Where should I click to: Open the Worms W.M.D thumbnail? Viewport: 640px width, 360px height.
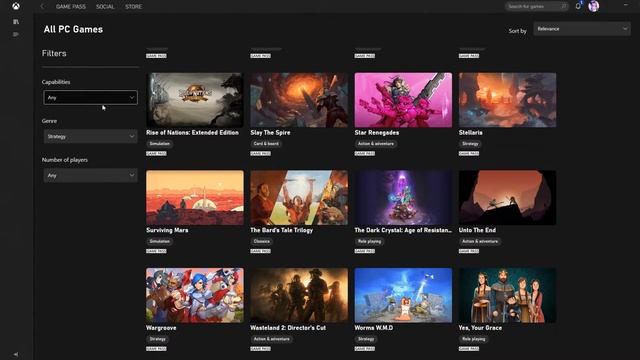click(403, 295)
